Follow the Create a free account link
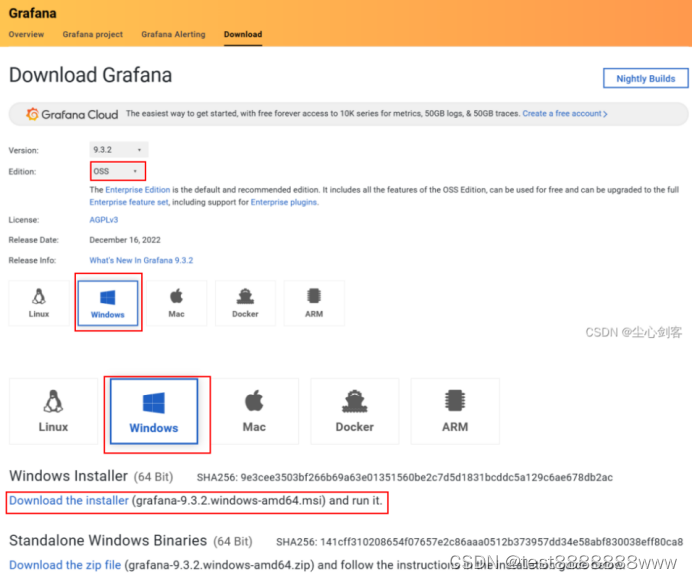 click(x=564, y=113)
